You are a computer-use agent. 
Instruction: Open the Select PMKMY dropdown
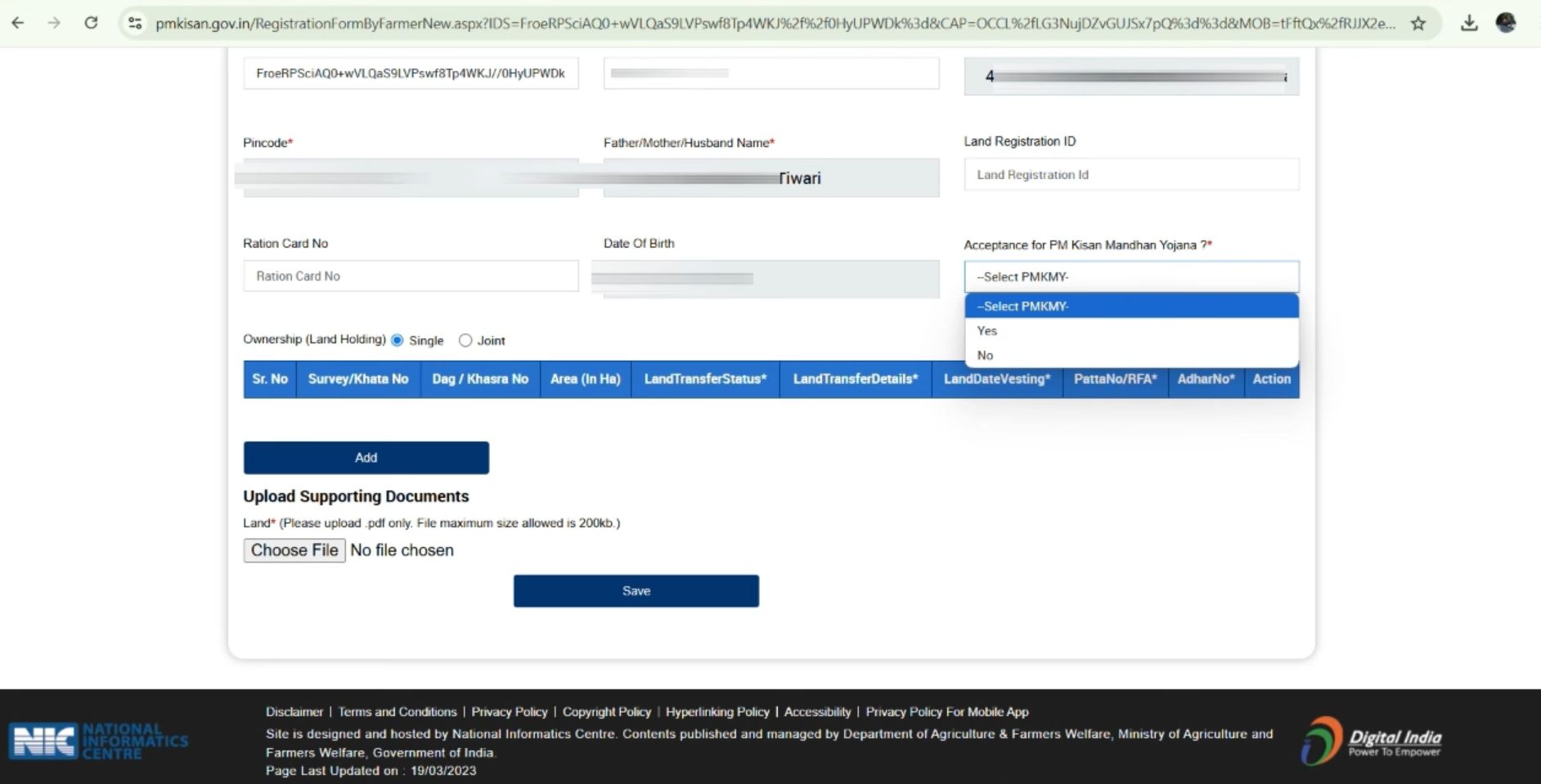pos(1130,276)
